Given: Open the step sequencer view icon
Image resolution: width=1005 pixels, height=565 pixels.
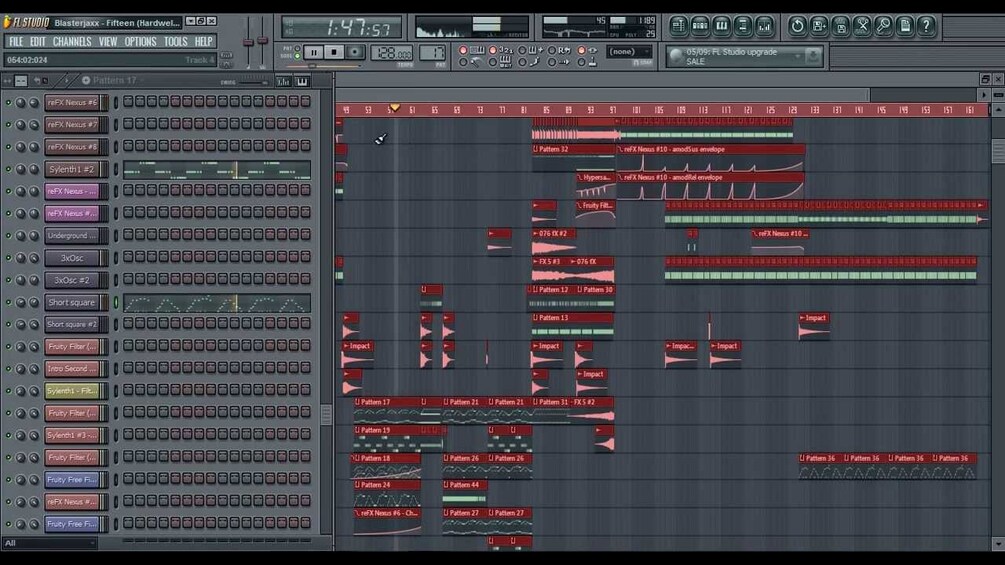Looking at the screenshot, I should pyautogui.click(x=700, y=26).
